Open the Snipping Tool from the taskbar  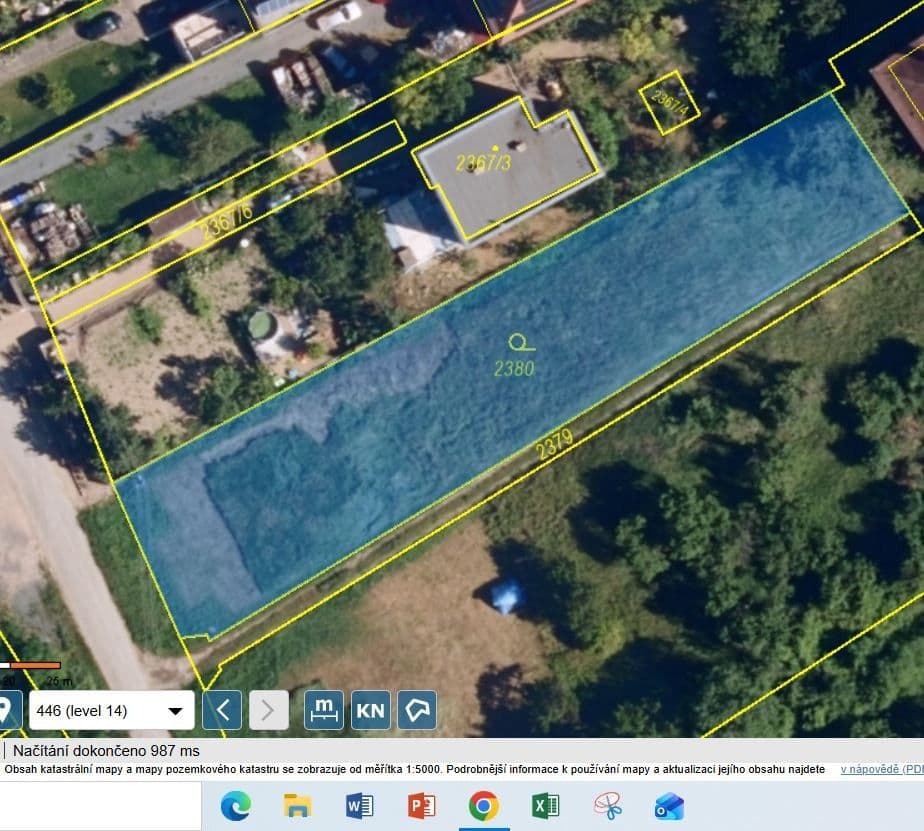coord(610,803)
